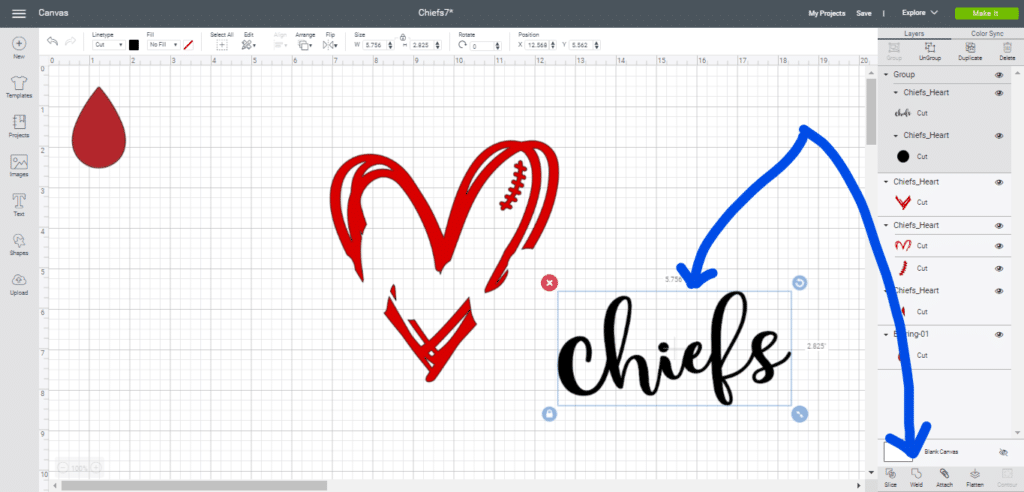Hide the Chiefs_Heart layer above heart outline
The image size is (1024, 492).
click(999, 225)
